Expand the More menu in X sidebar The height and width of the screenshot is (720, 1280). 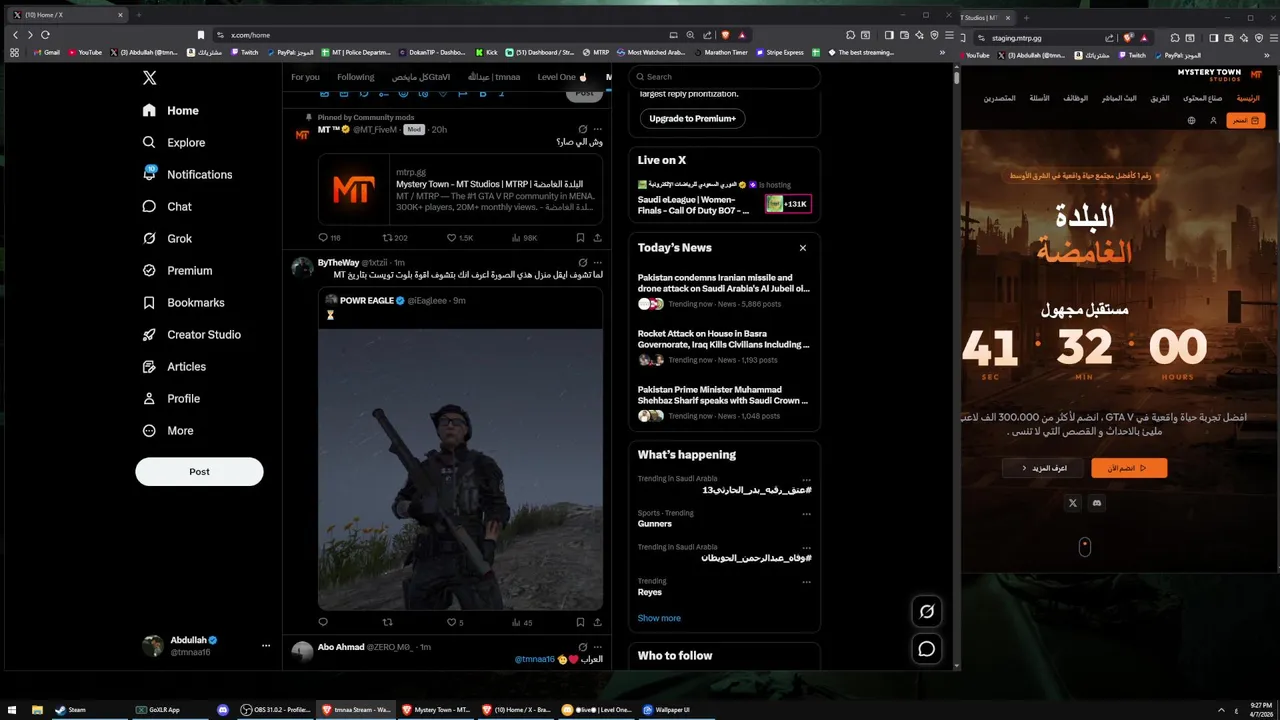coord(168,431)
